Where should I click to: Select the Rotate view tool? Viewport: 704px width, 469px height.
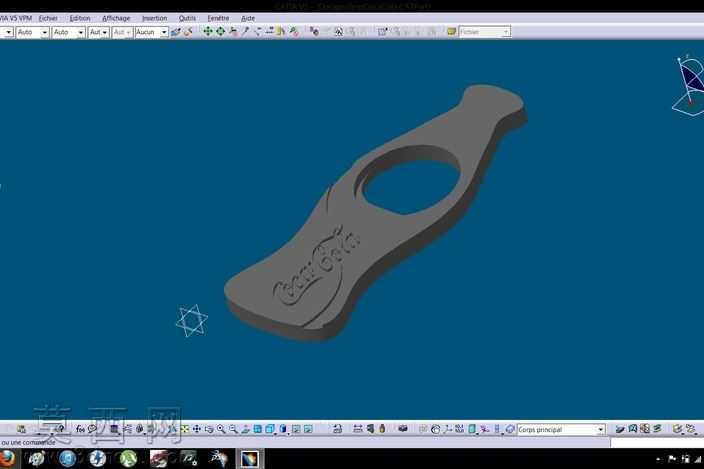click(x=209, y=429)
